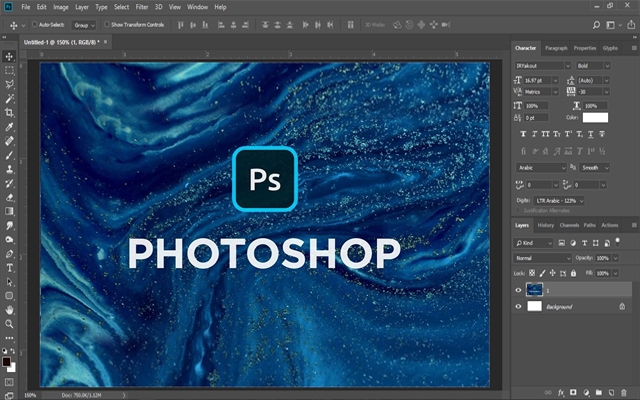The width and height of the screenshot is (640, 400).
Task: Toggle Justification Alternates checkbox
Action: (x=518, y=211)
